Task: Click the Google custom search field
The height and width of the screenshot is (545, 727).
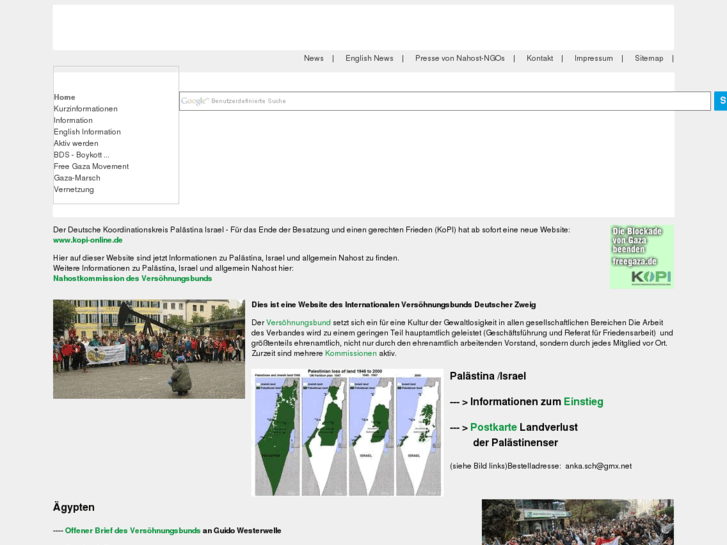Action: point(444,101)
